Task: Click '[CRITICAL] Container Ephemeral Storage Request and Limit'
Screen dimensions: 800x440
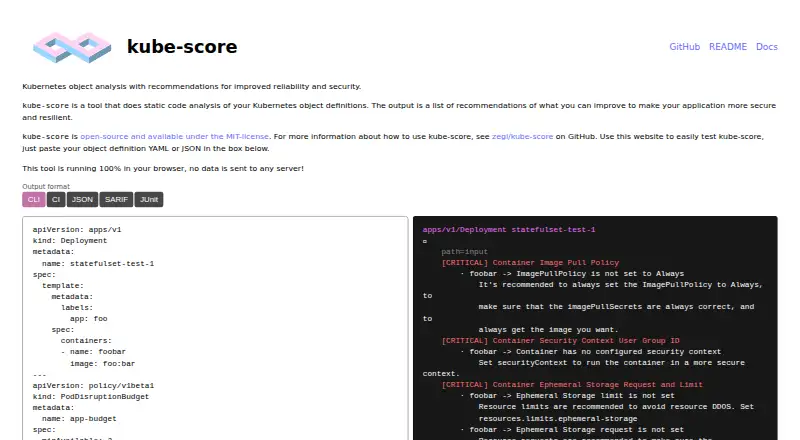Action: tap(572, 384)
